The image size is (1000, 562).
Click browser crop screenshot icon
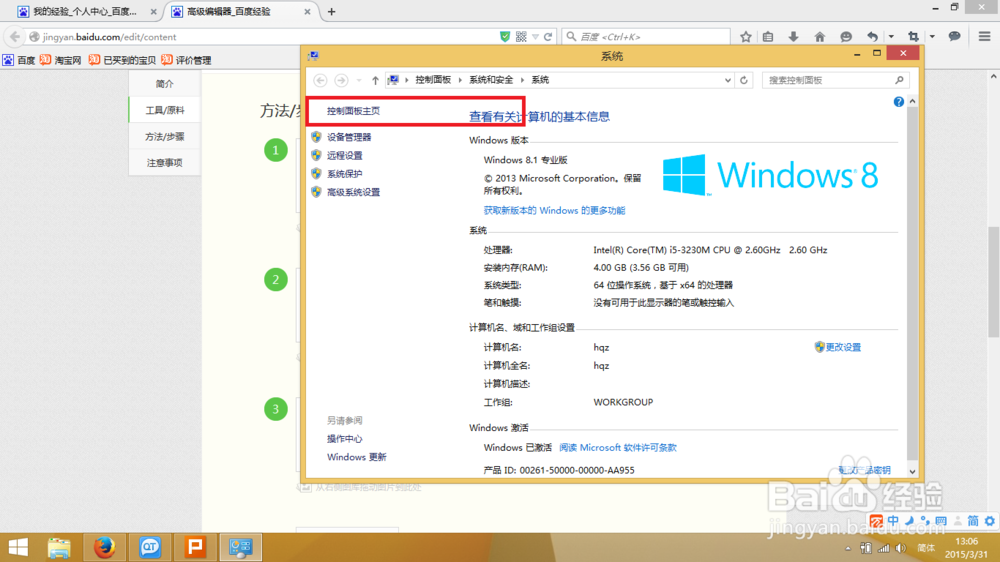point(913,37)
